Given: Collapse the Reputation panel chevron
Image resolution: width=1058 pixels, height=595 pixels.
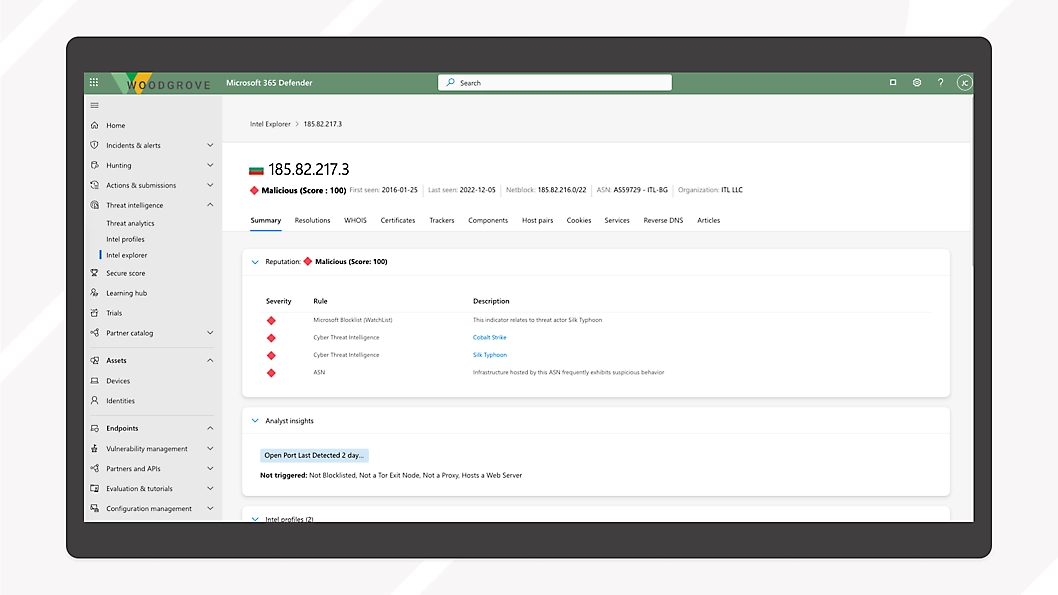Looking at the screenshot, I should click(255, 262).
